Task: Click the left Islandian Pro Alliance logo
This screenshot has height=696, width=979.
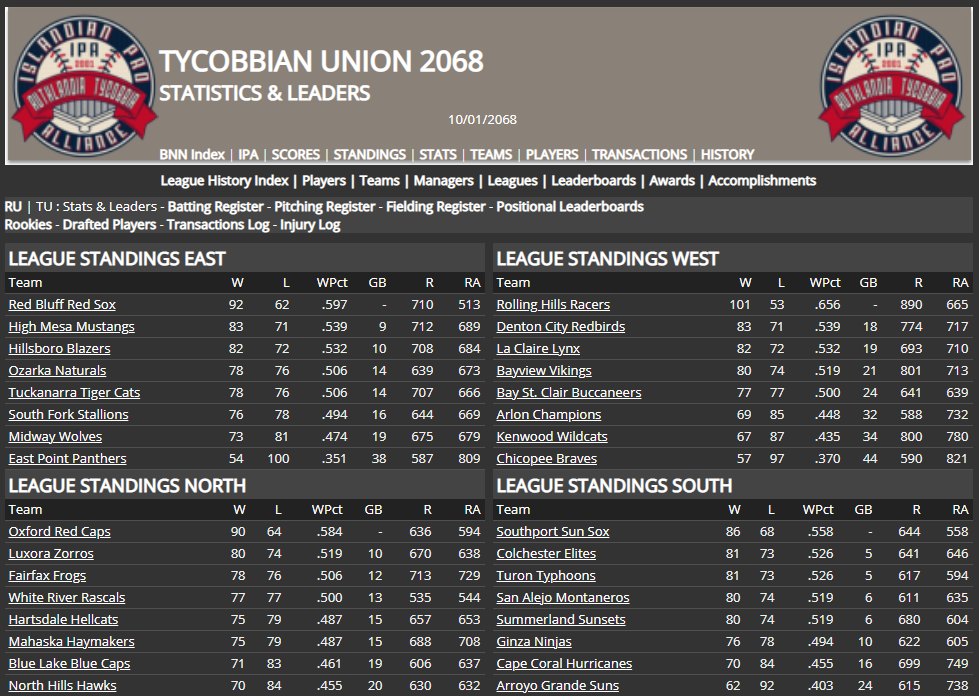Action: pos(84,85)
